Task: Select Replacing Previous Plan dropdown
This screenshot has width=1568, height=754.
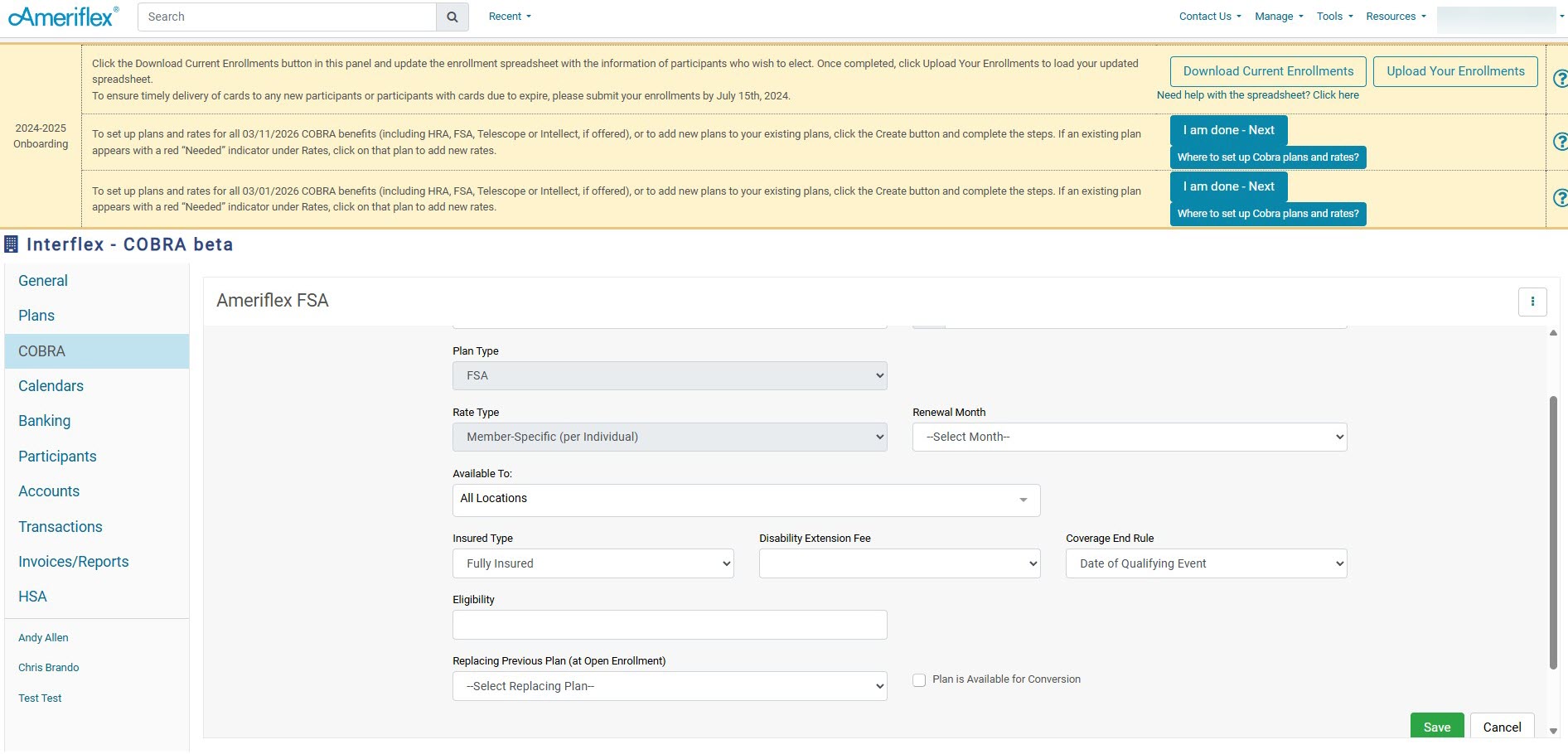Action: (x=669, y=686)
